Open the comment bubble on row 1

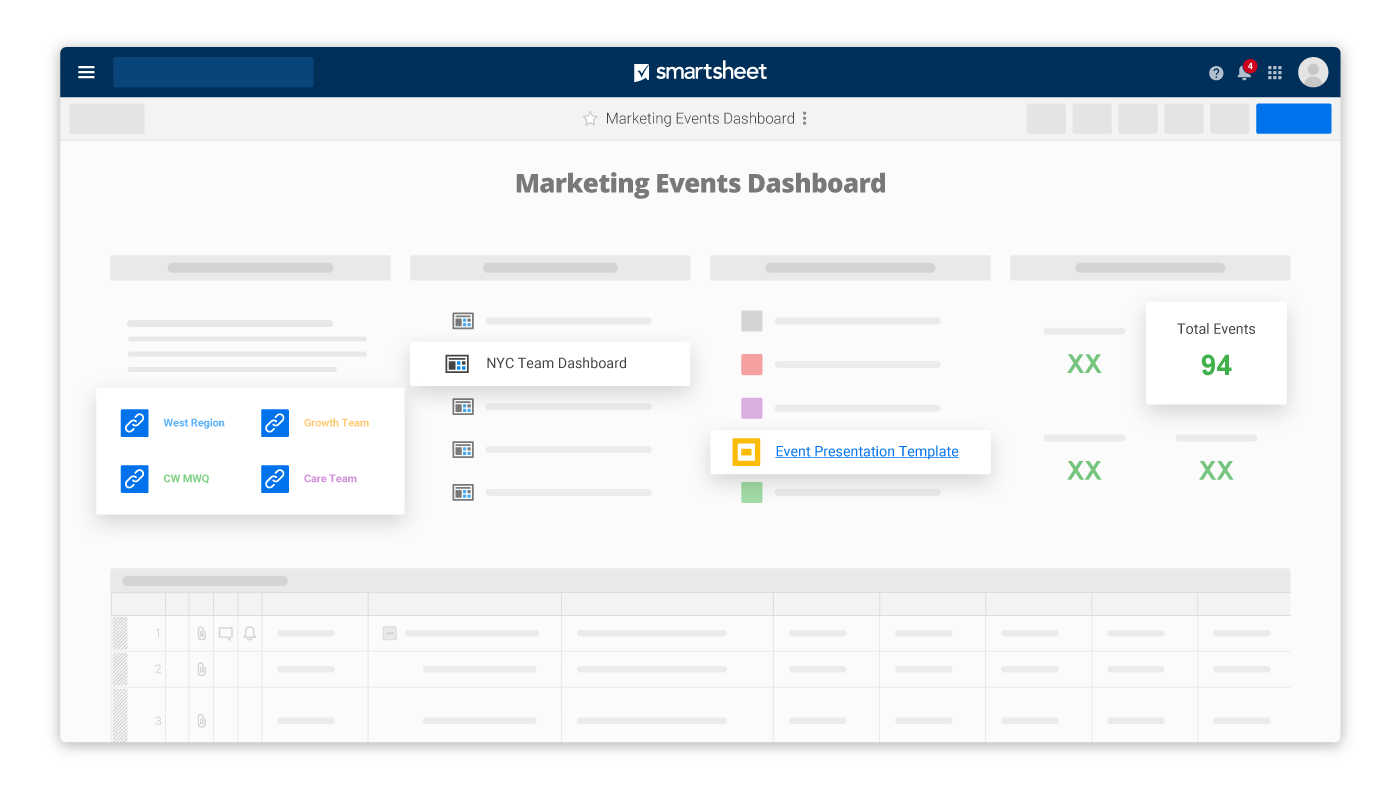(x=226, y=633)
